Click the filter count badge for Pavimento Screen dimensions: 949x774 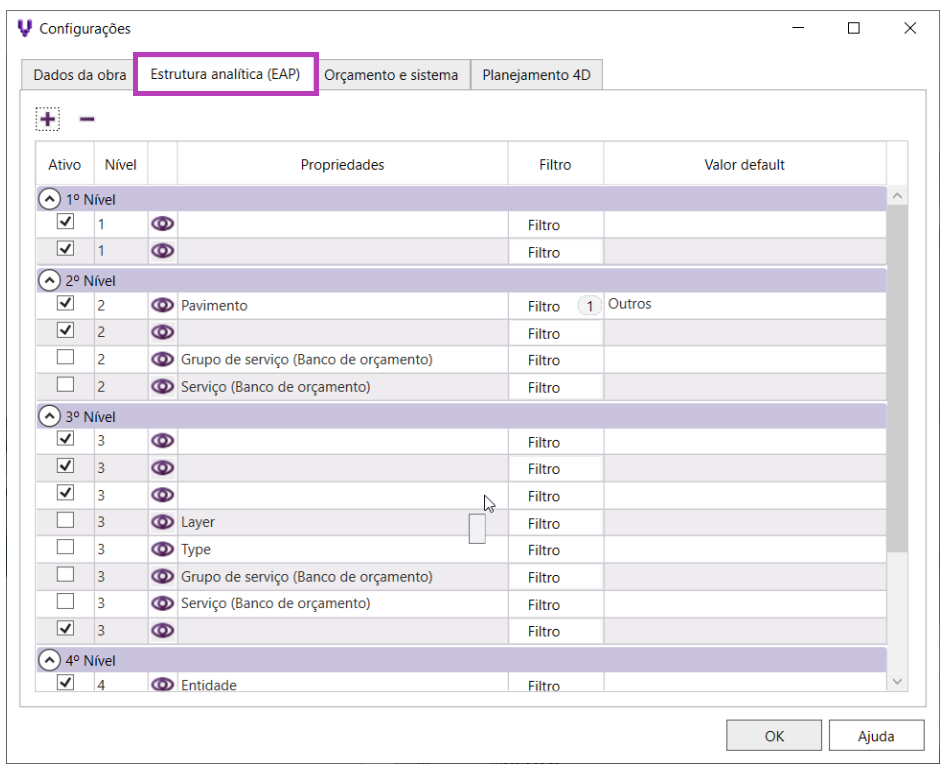click(x=589, y=306)
